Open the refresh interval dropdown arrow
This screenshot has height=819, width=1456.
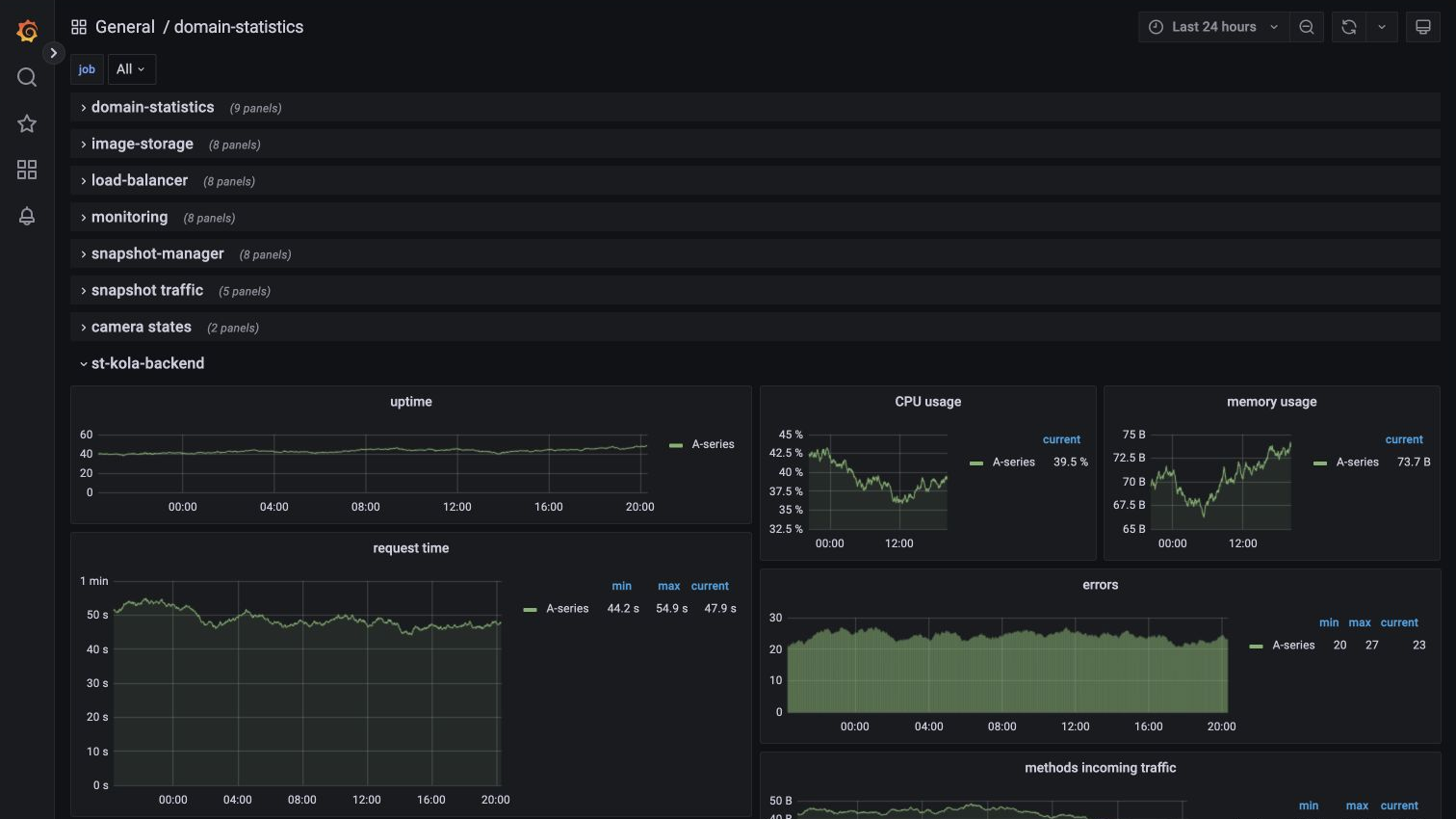tap(1382, 27)
